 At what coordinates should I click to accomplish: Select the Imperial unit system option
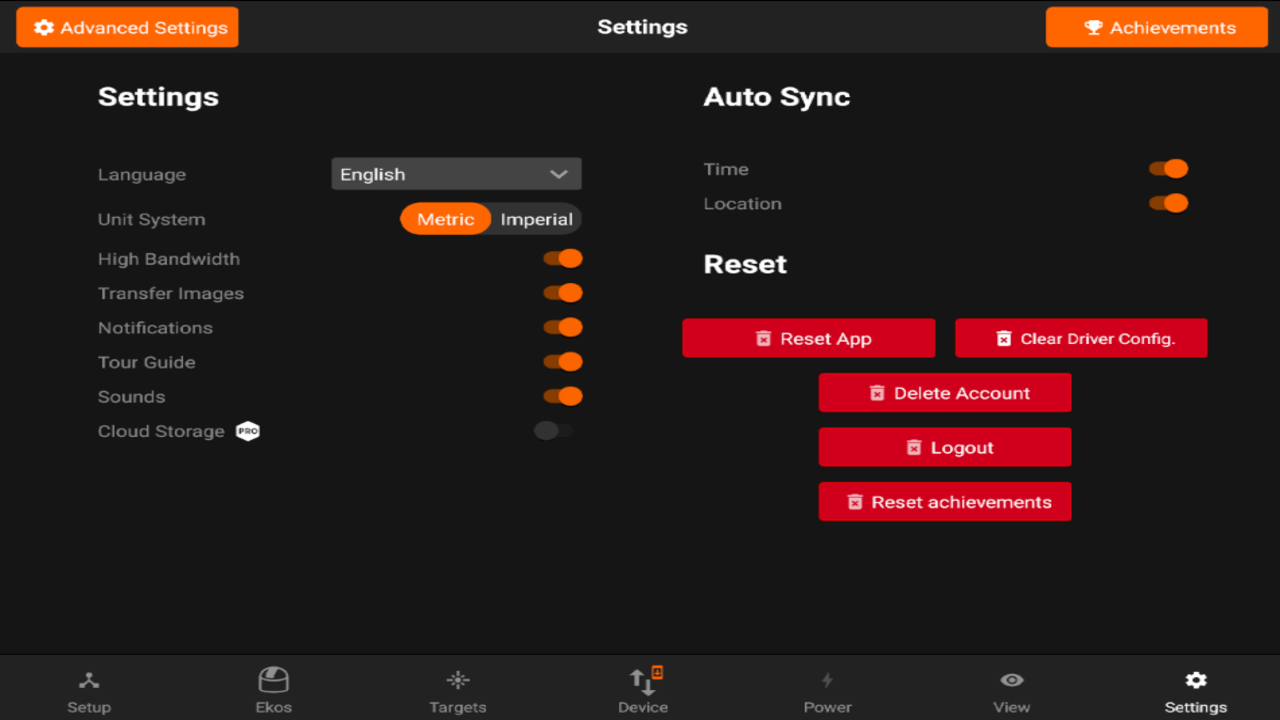click(x=537, y=219)
